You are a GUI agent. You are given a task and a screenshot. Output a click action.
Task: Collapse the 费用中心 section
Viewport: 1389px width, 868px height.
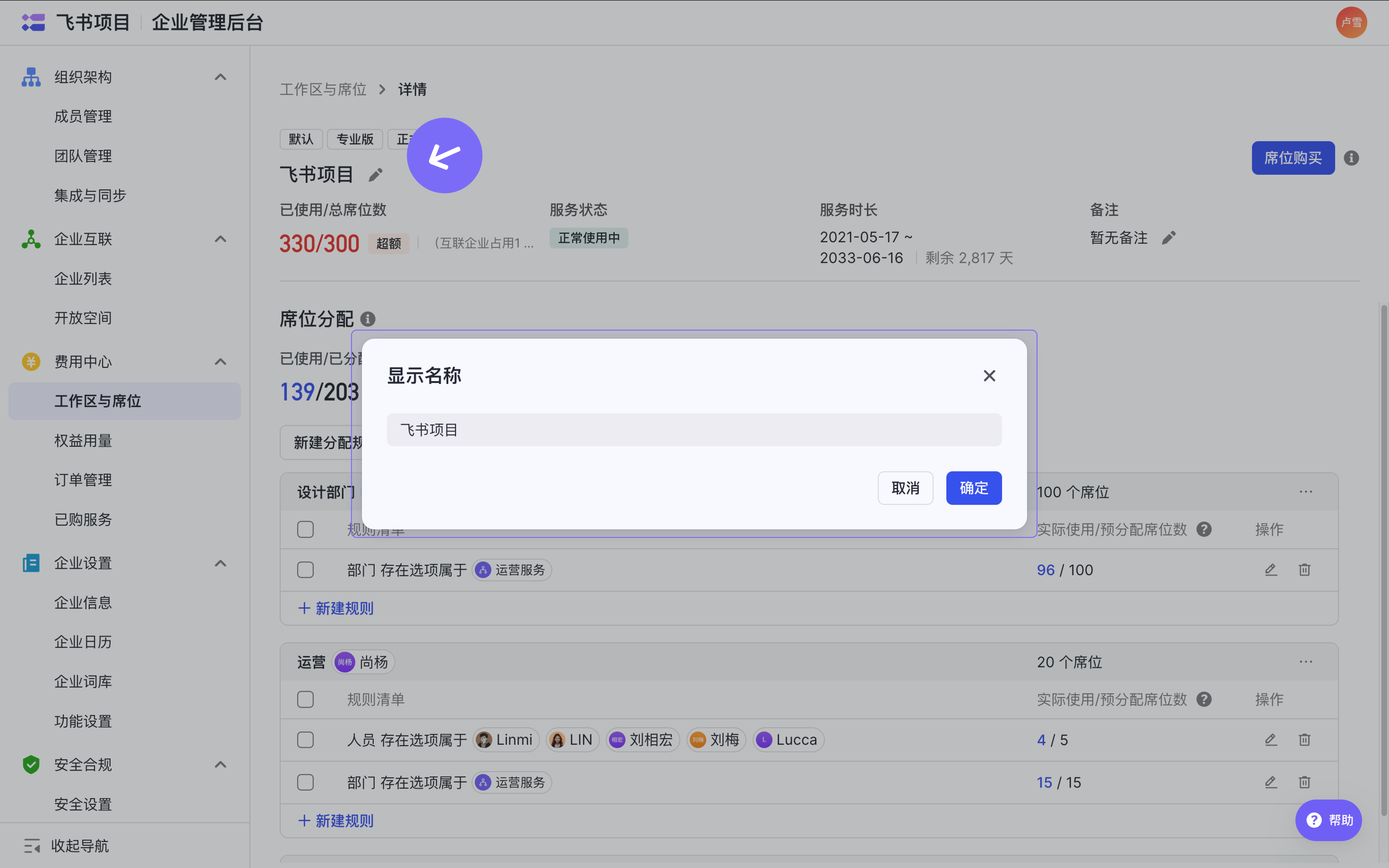coord(220,362)
